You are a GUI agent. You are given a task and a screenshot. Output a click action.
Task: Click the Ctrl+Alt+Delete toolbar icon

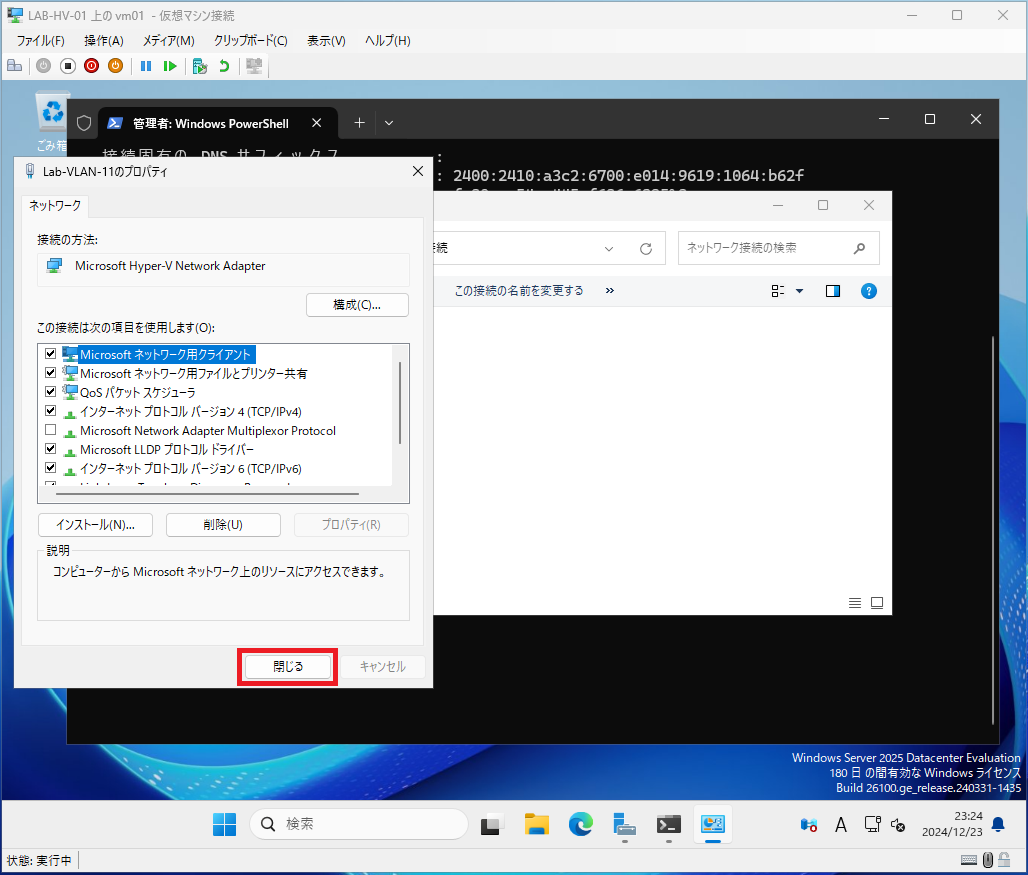tap(14, 66)
